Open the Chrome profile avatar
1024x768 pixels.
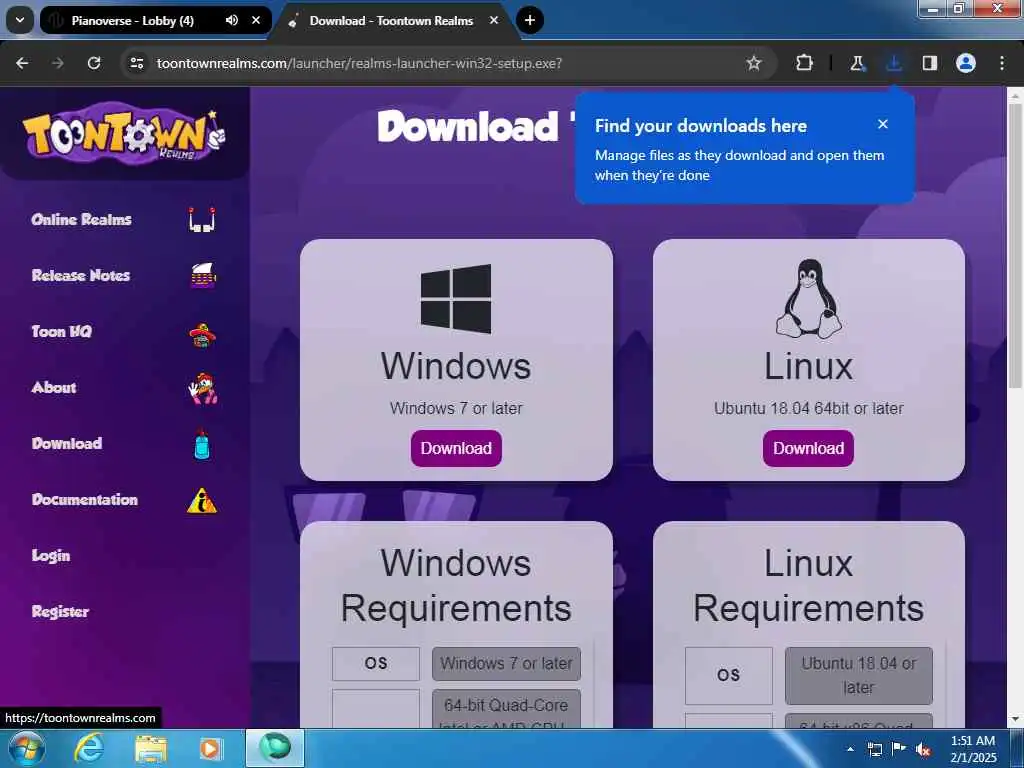[966, 63]
